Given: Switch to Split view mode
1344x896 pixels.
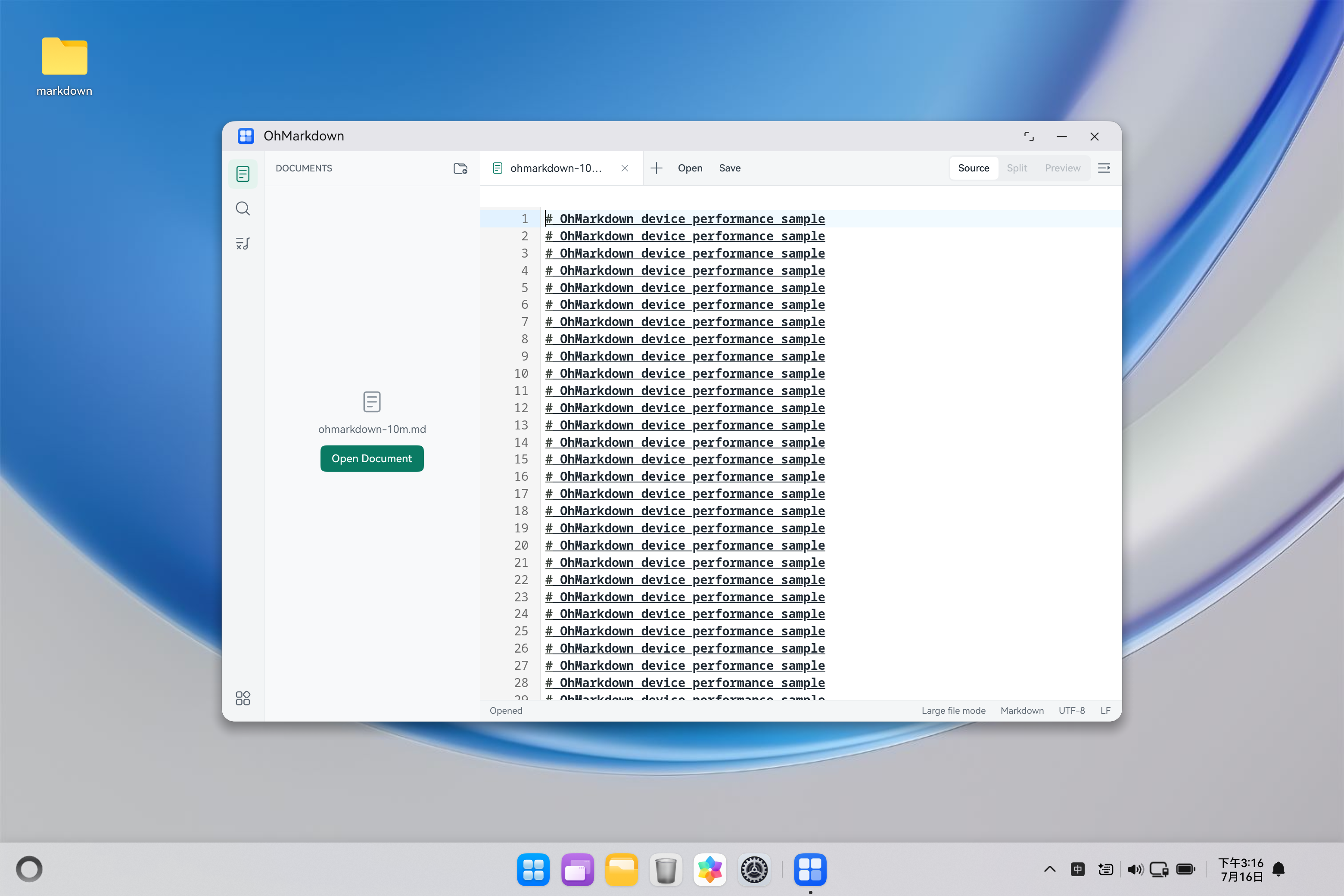Looking at the screenshot, I should pos(1017,168).
